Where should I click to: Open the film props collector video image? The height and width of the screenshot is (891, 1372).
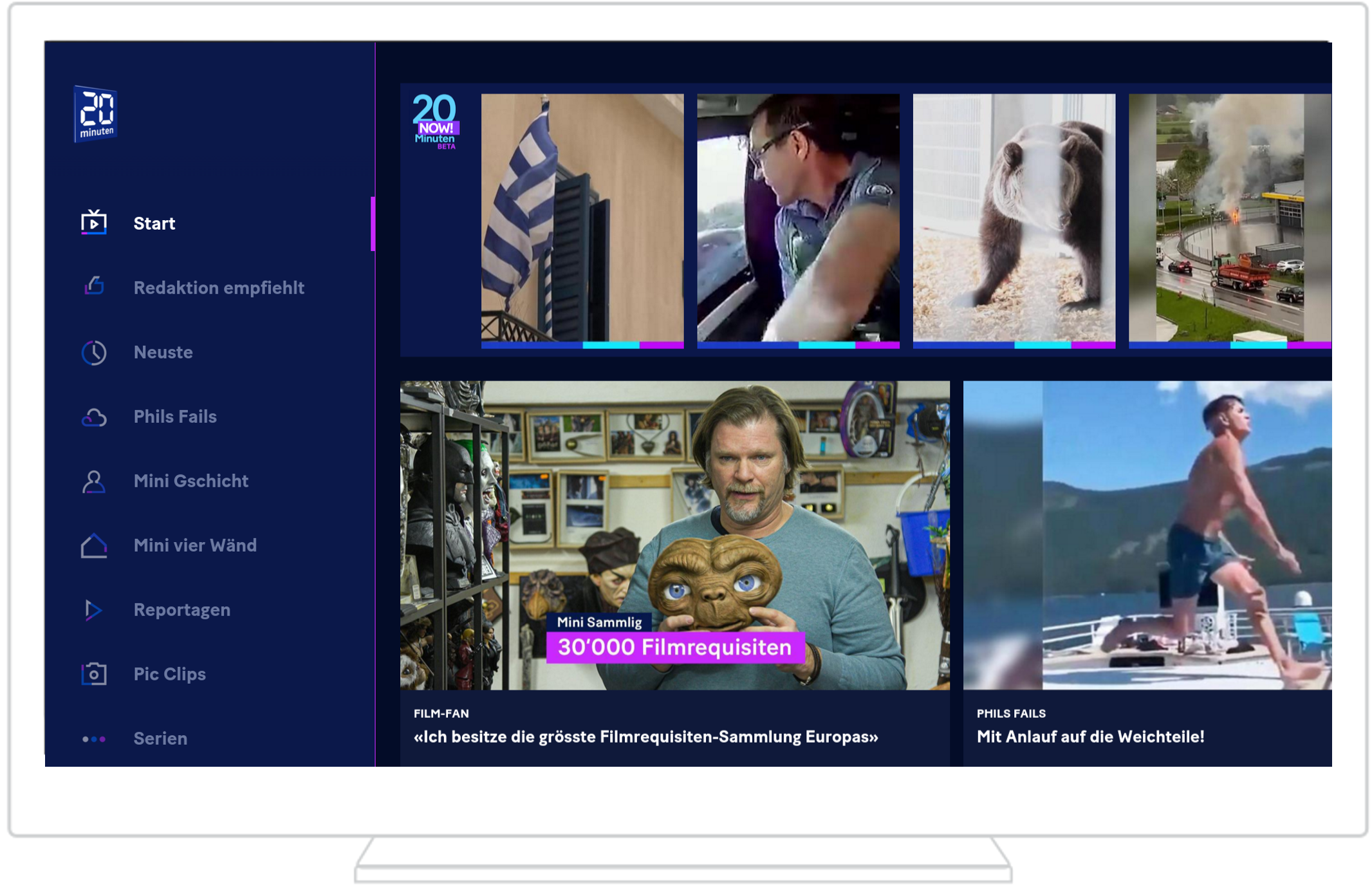coord(674,534)
